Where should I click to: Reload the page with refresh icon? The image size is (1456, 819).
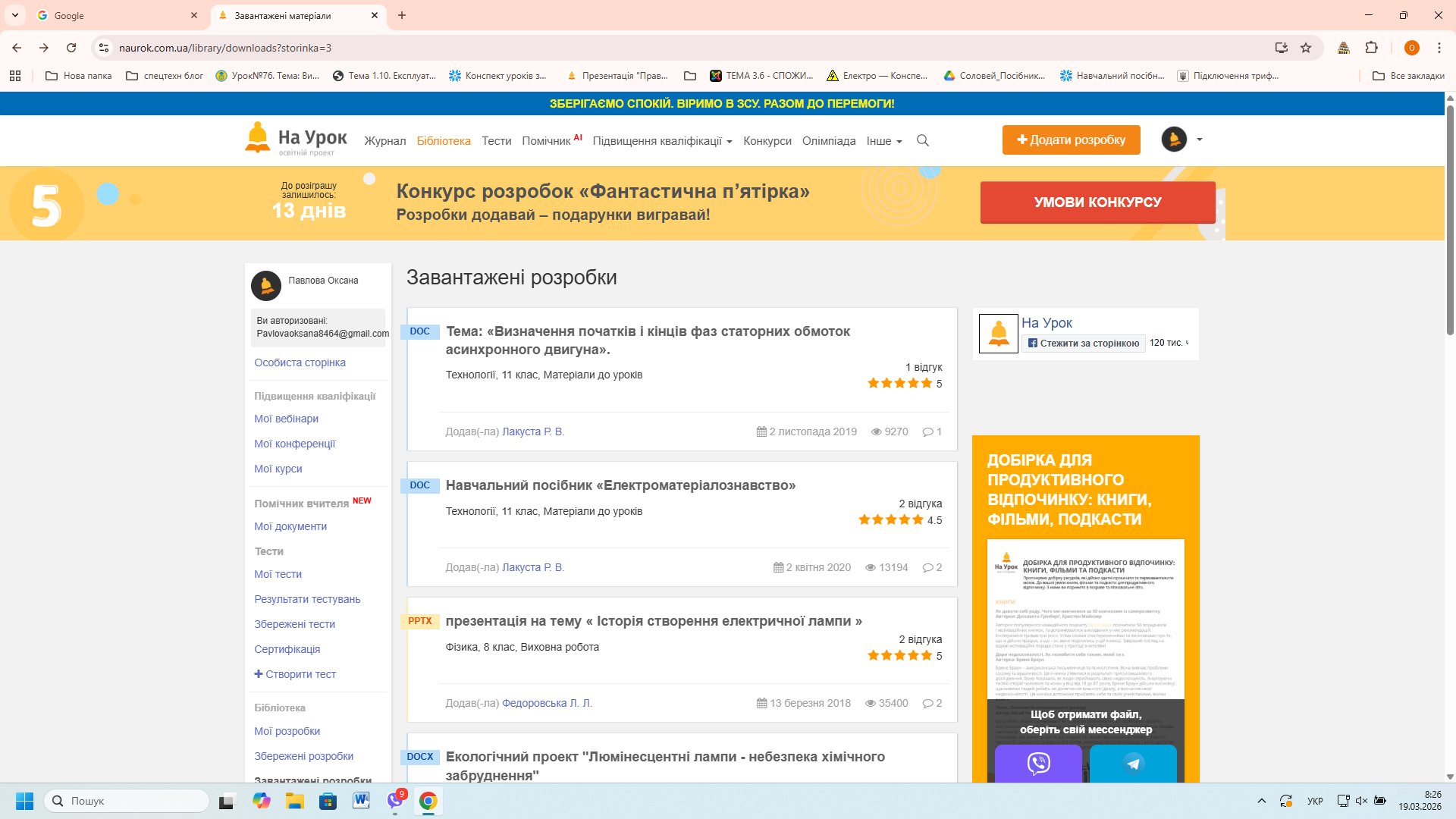(x=71, y=48)
